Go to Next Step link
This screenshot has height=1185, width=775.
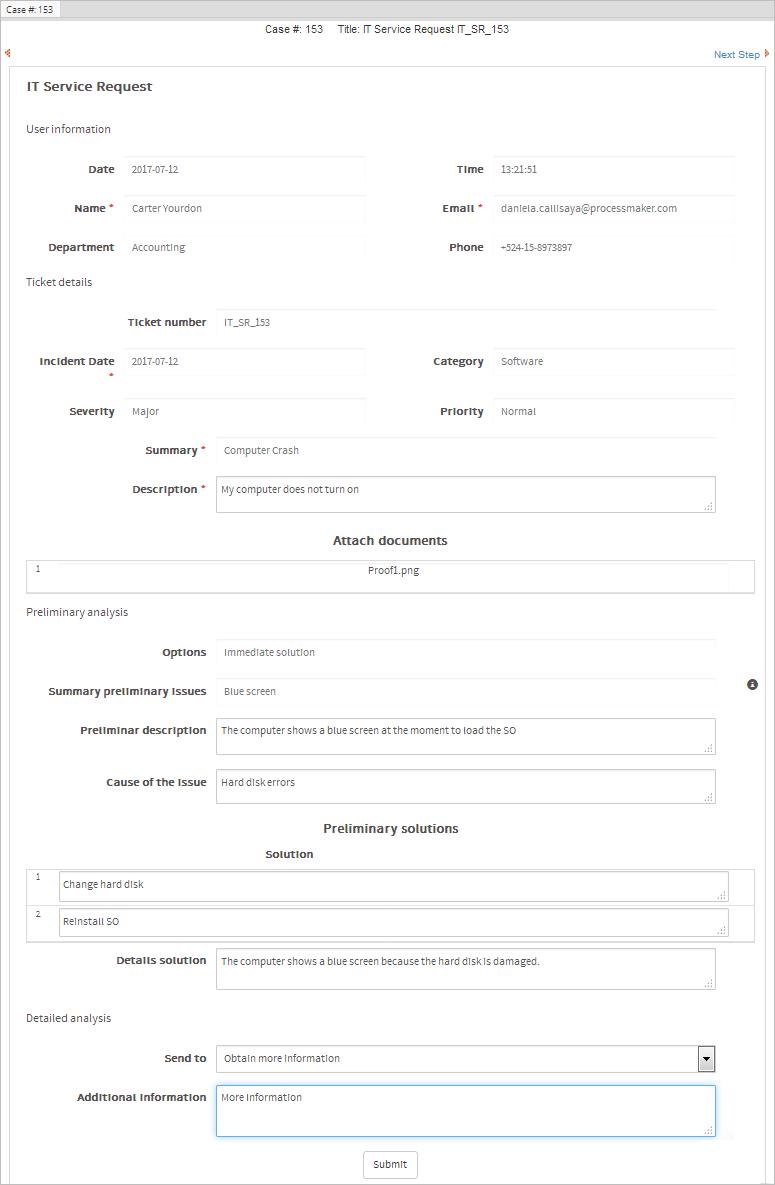(x=736, y=55)
